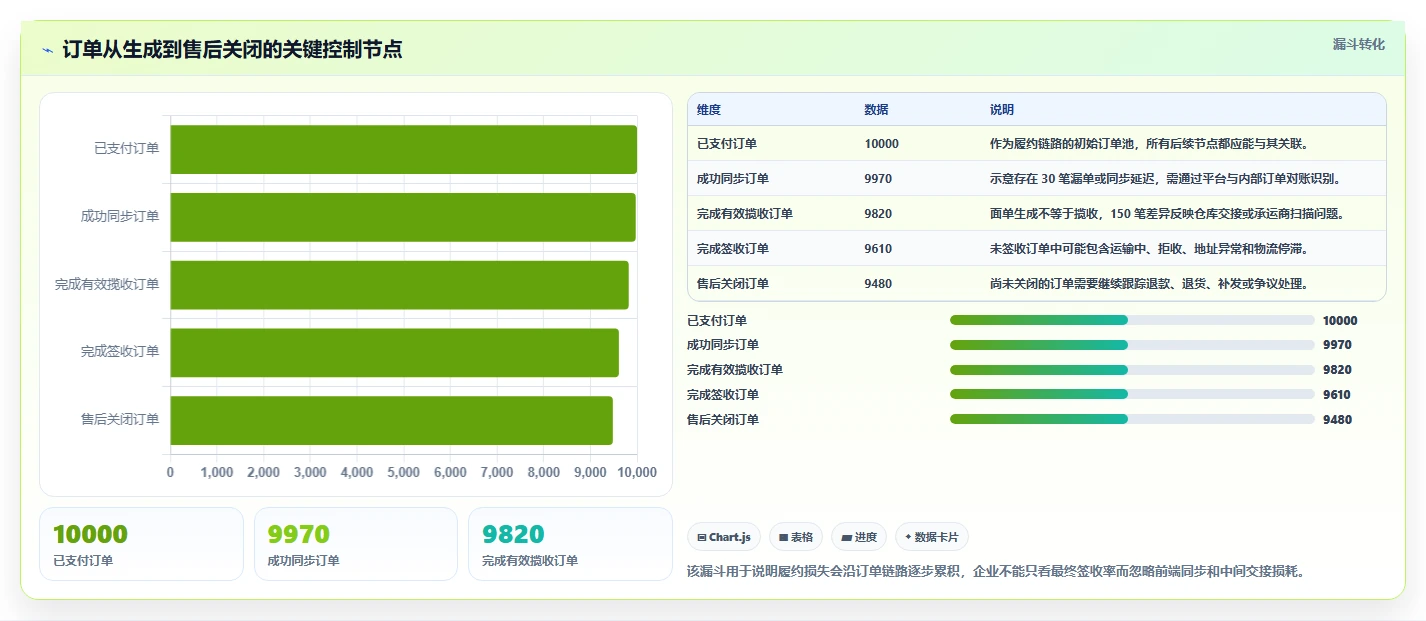The width and height of the screenshot is (1426, 621).
Task: Click the 成功同步订单 bar in the chart
Action: (x=403, y=217)
